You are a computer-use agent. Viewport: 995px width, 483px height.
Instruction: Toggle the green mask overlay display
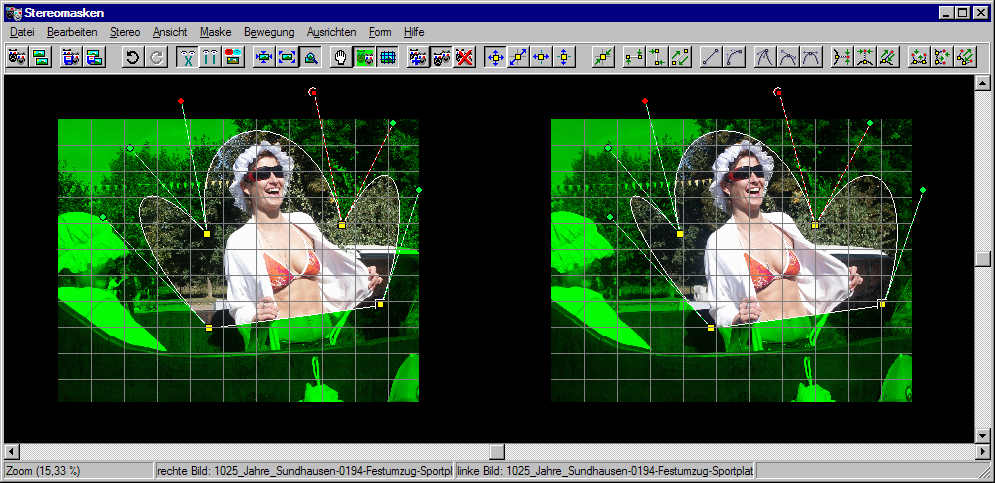[364, 58]
